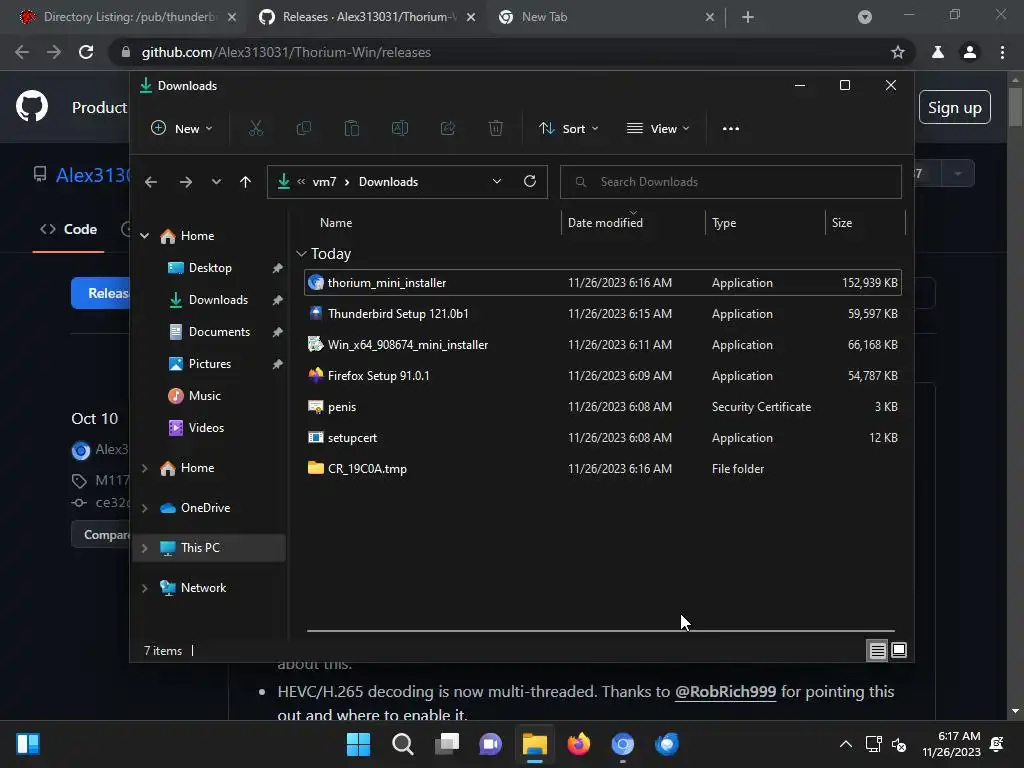Open the browser three-dot menu
This screenshot has width=1024, height=768.
[x=1002, y=52]
